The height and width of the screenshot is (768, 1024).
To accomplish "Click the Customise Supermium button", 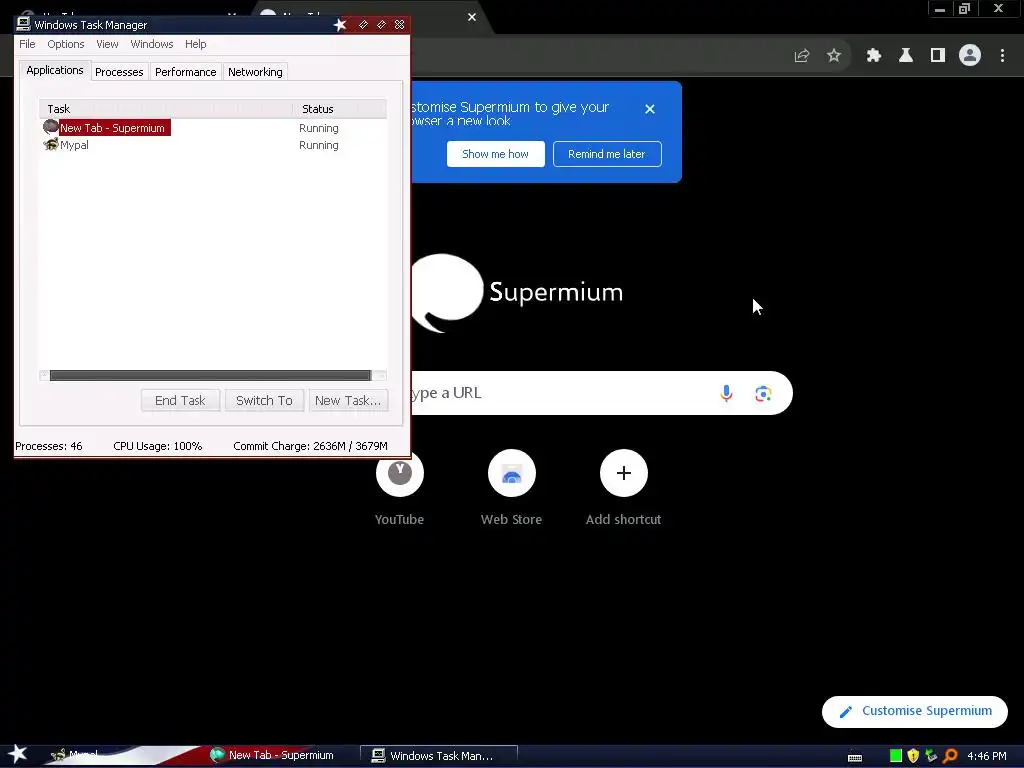I will pos(914,711).
